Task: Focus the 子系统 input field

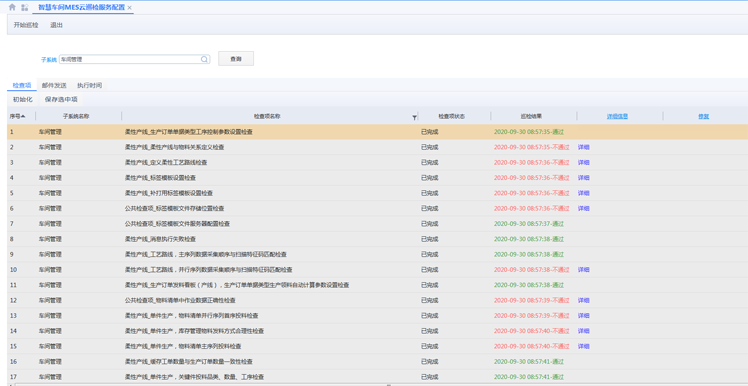Action: [135, 59]
